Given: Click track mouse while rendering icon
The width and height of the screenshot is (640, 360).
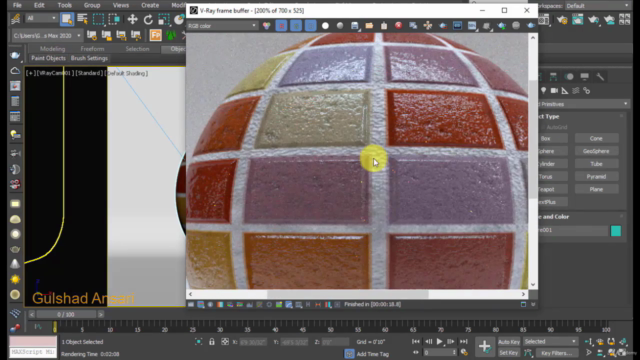Looking at the screenshot, I should click(x=428, y=26).
